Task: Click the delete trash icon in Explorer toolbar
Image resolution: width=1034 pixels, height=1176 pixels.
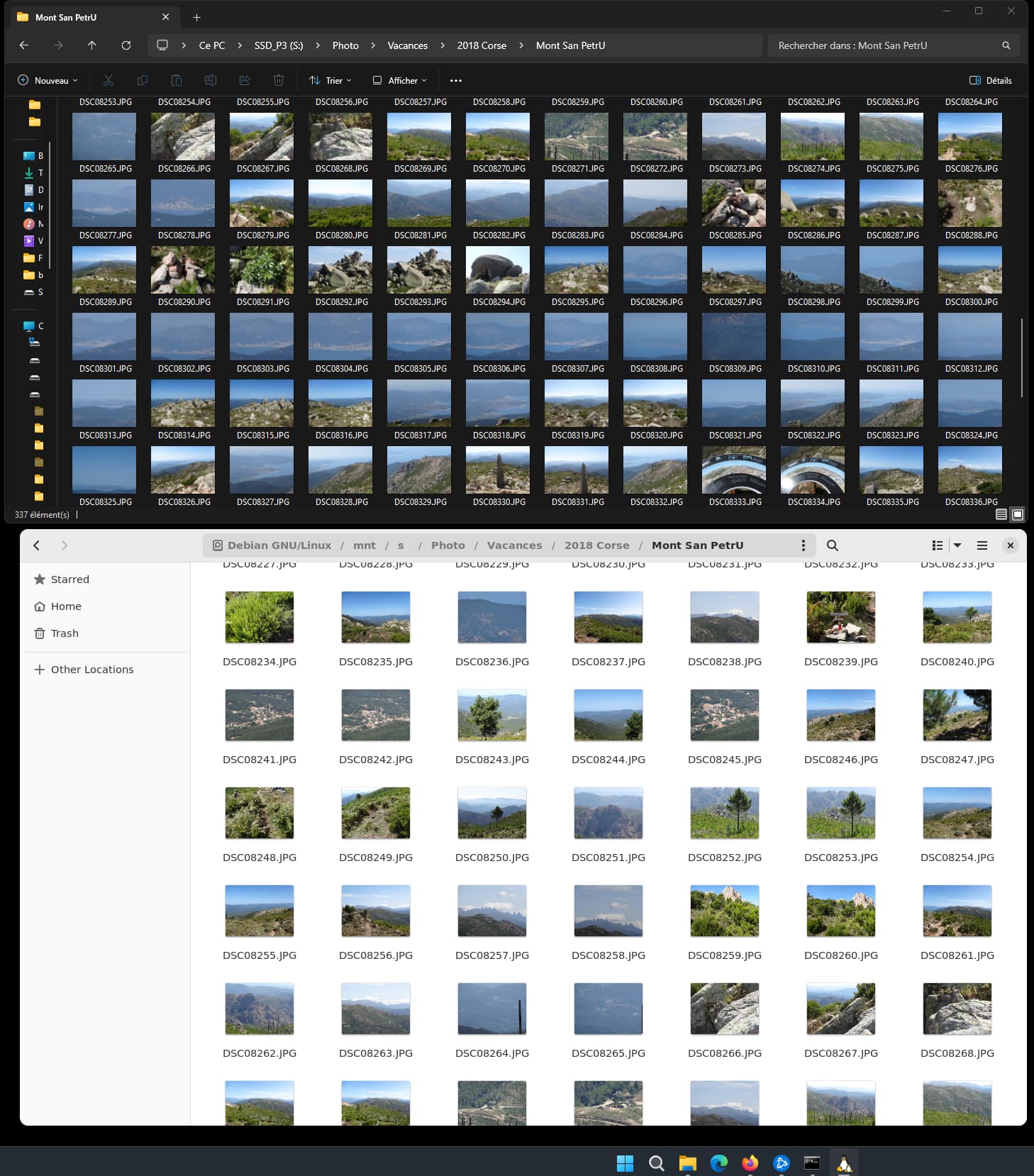Action: (279, 80)
